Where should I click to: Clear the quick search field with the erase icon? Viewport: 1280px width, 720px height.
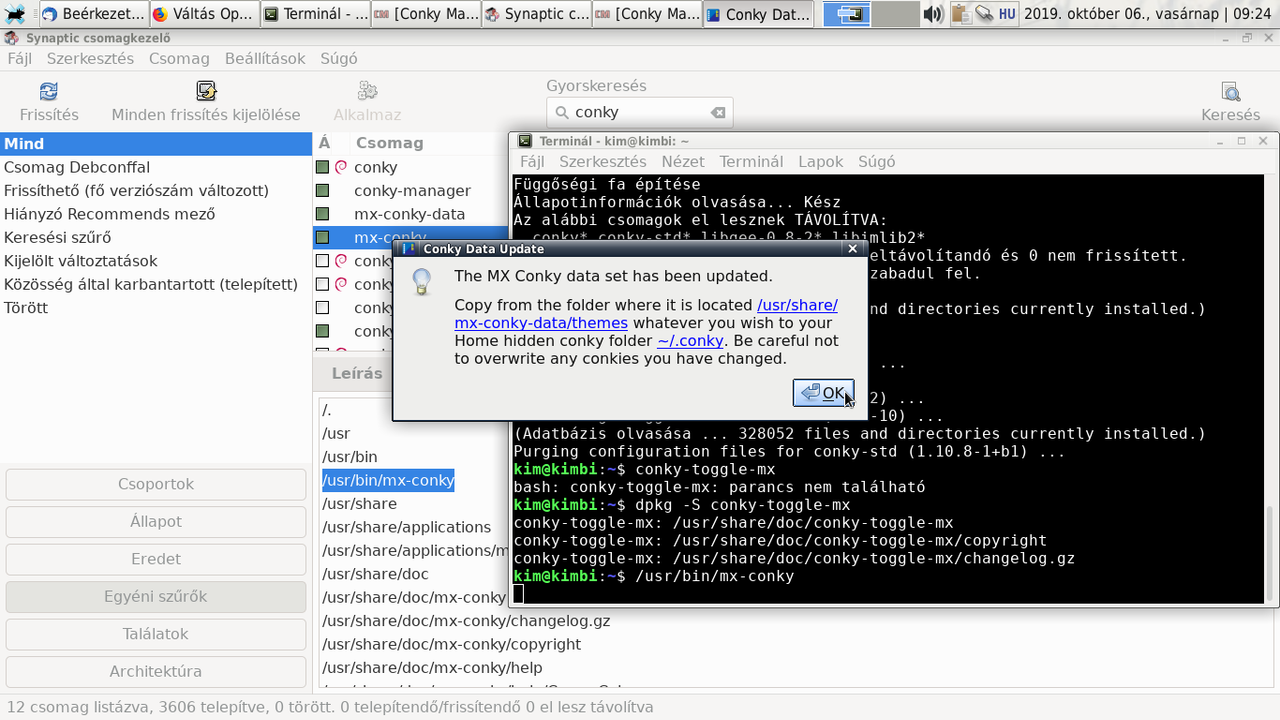pyautogui.click(x=718, y=113)
